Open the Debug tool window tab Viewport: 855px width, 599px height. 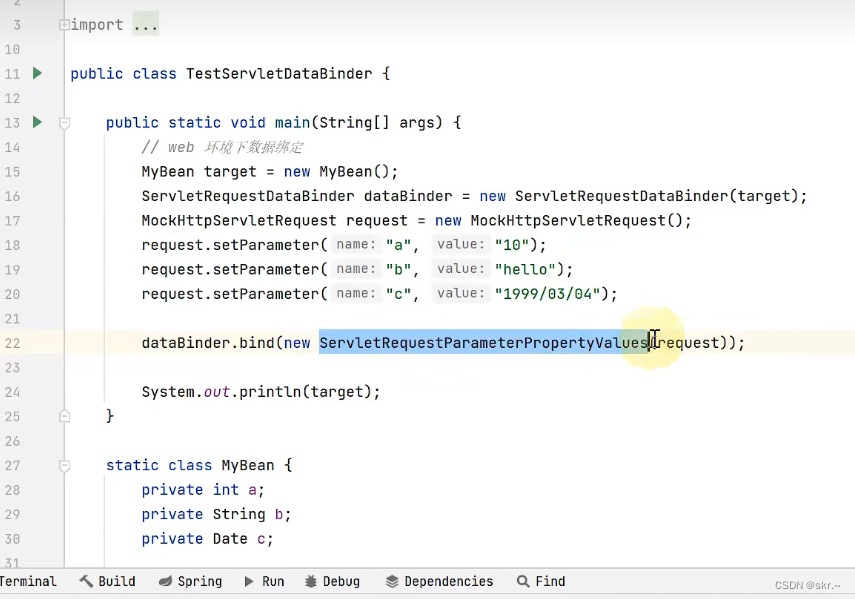pos(340,581)
